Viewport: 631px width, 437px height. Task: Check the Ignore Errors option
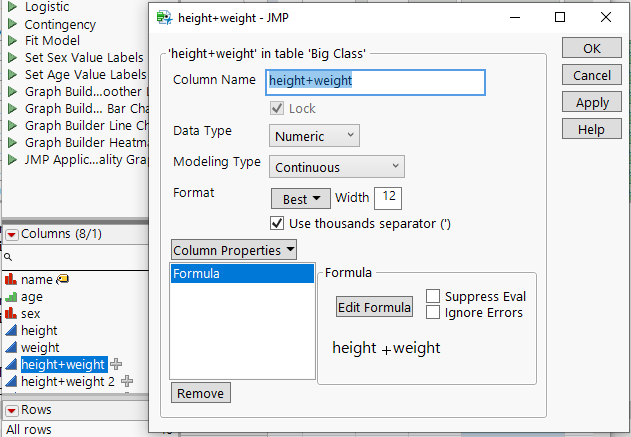433,312
